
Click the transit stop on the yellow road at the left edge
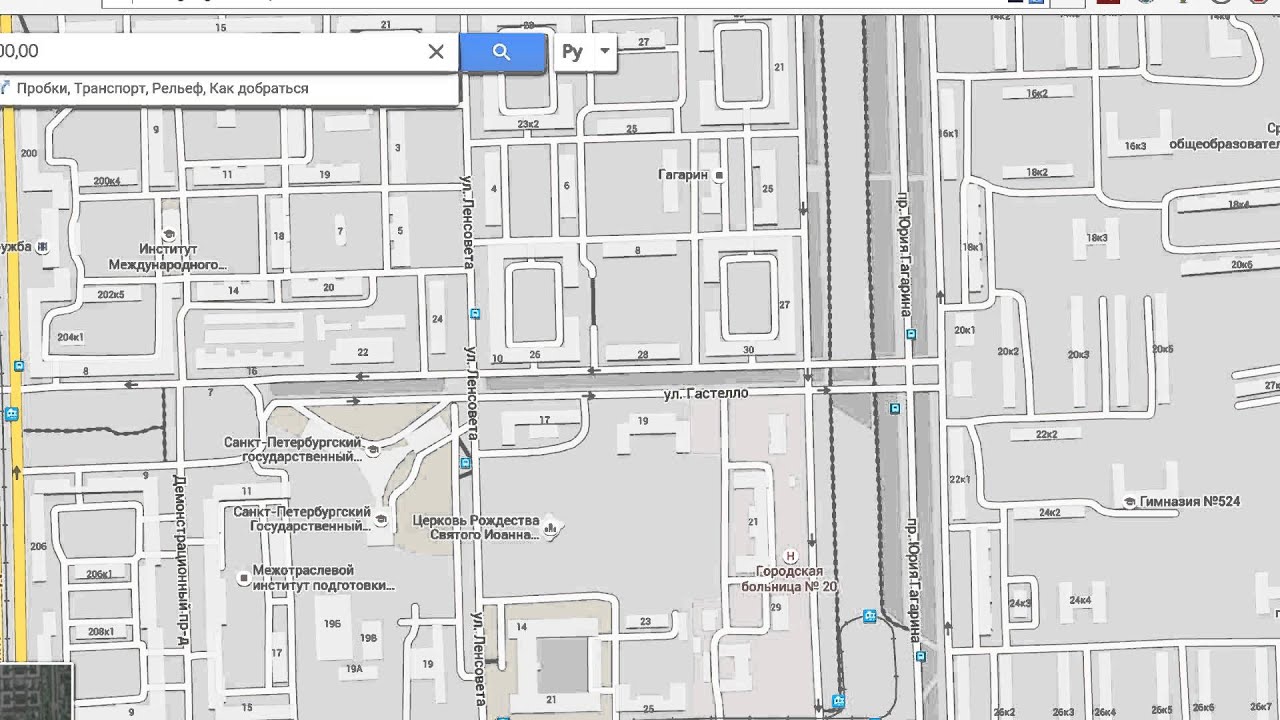(x=12, y=413)
